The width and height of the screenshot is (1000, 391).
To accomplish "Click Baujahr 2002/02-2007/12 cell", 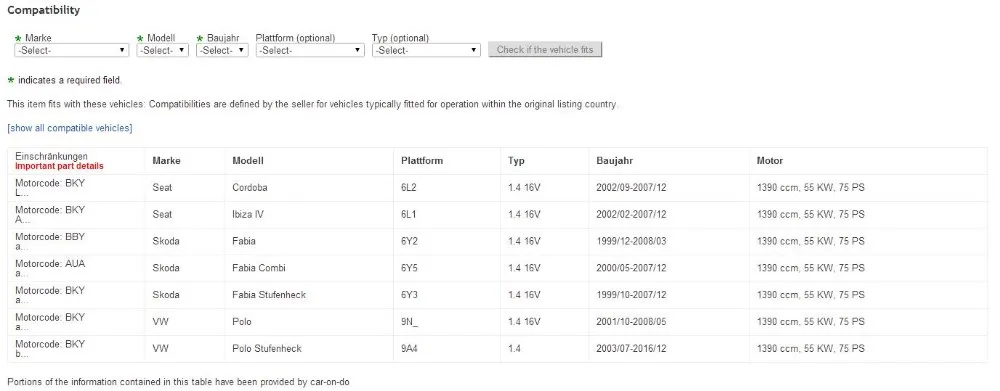I will coord(631,214).
